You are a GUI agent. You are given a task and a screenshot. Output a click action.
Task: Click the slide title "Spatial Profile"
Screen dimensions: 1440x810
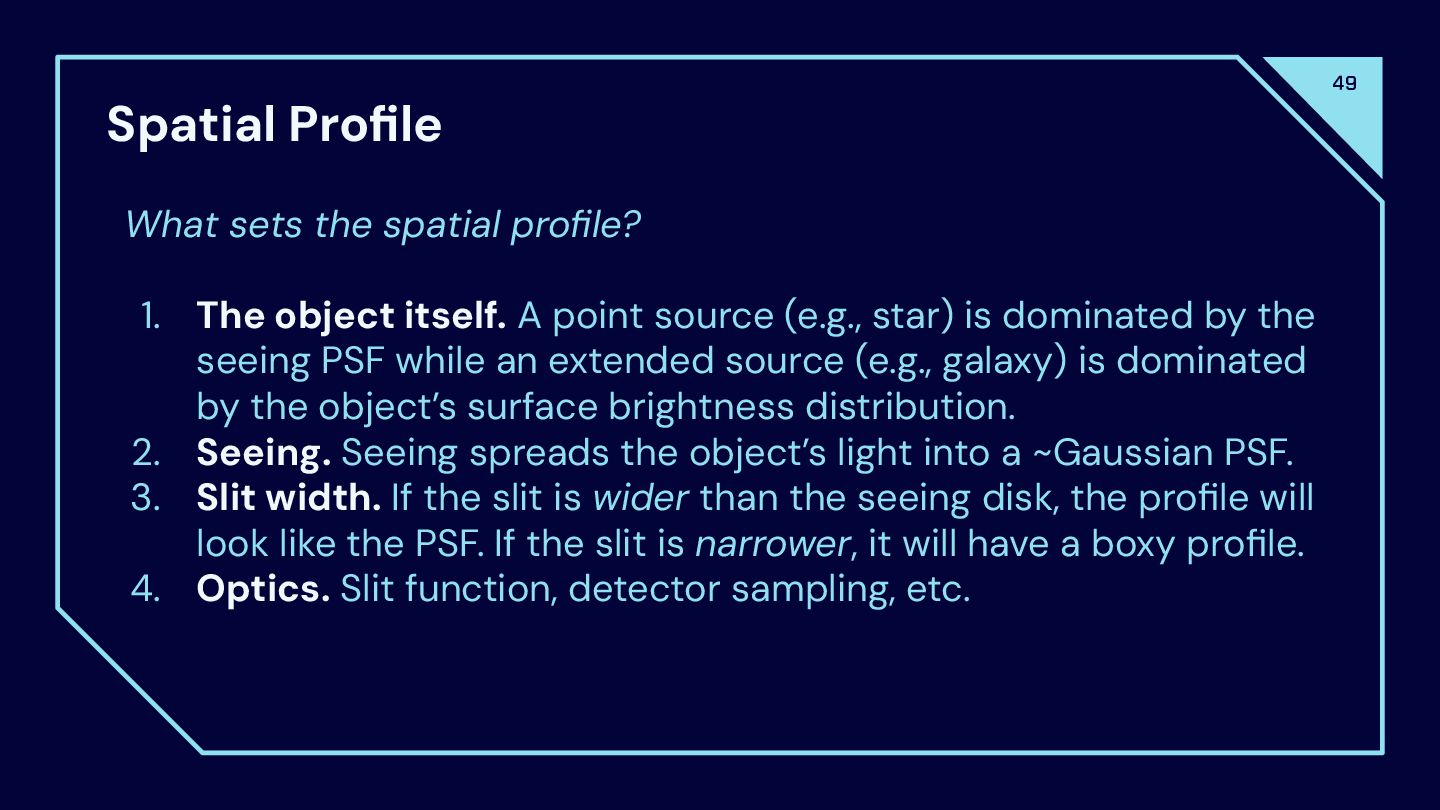coord(274,124)
